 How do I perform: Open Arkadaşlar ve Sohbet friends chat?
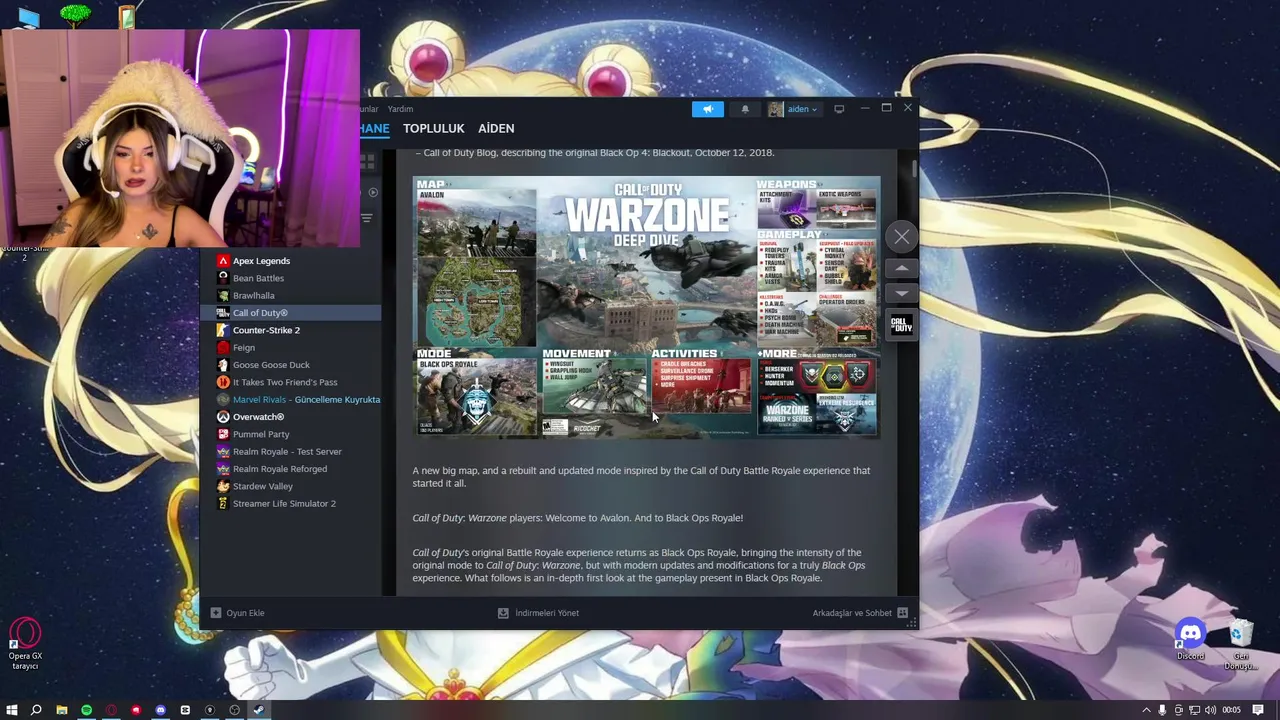tap(860, 613)
